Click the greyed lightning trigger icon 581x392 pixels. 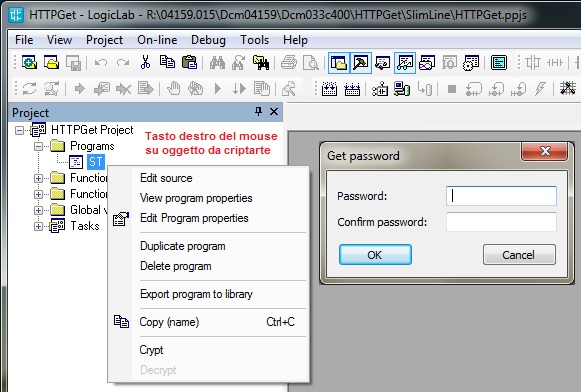coord(540,89)
